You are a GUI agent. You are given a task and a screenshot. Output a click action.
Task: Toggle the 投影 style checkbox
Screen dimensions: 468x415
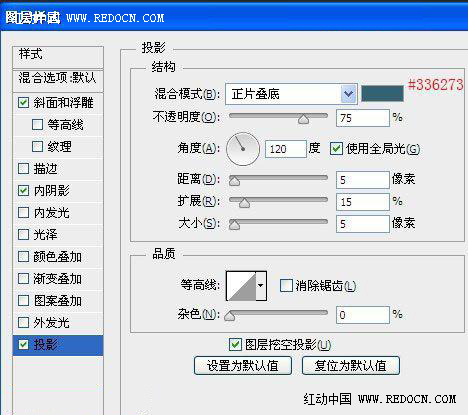point(23,345)
